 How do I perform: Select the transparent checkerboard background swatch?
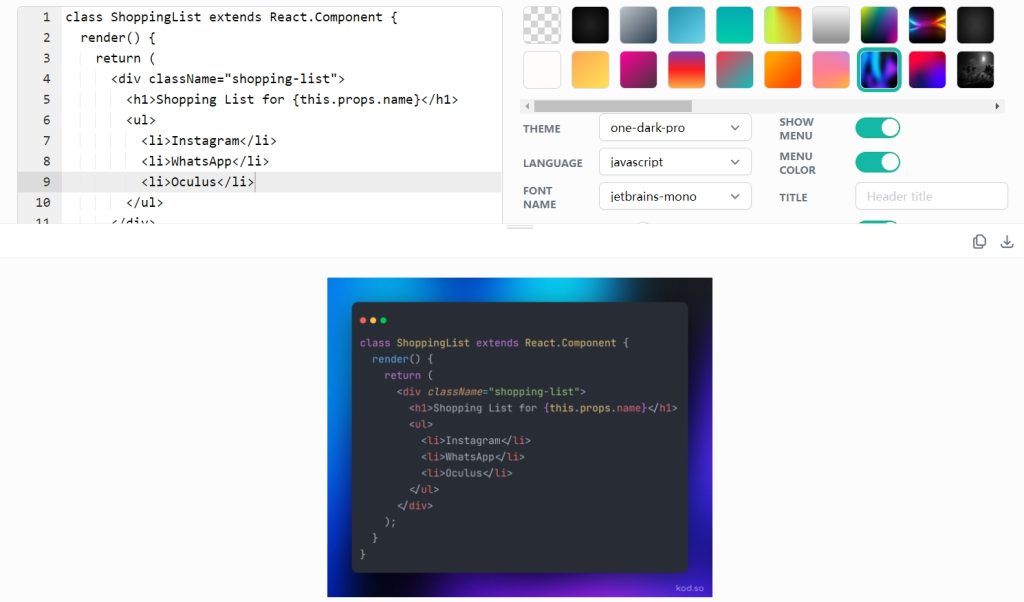542,25
